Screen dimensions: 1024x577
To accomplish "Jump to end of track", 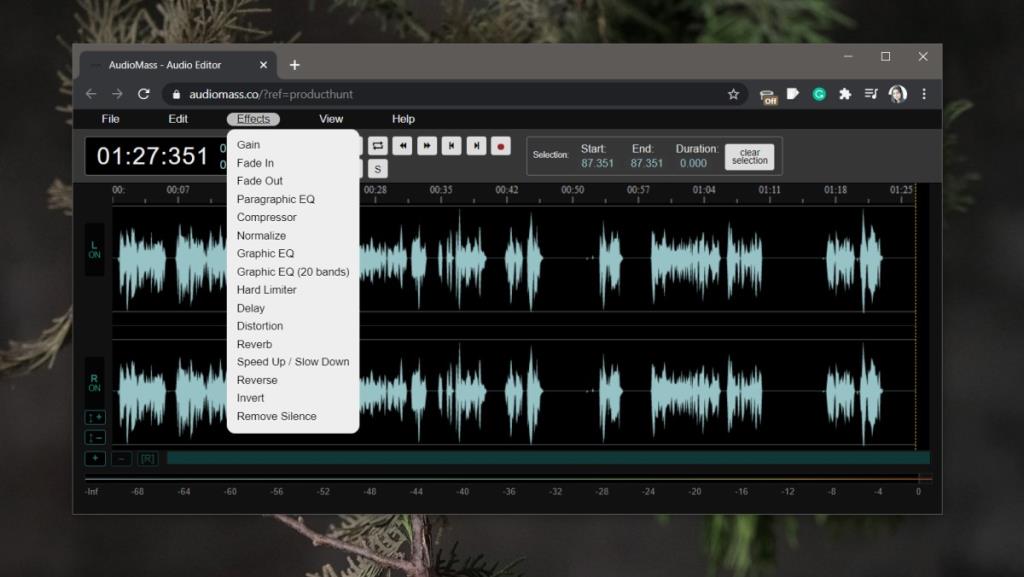I will point(477,146).
